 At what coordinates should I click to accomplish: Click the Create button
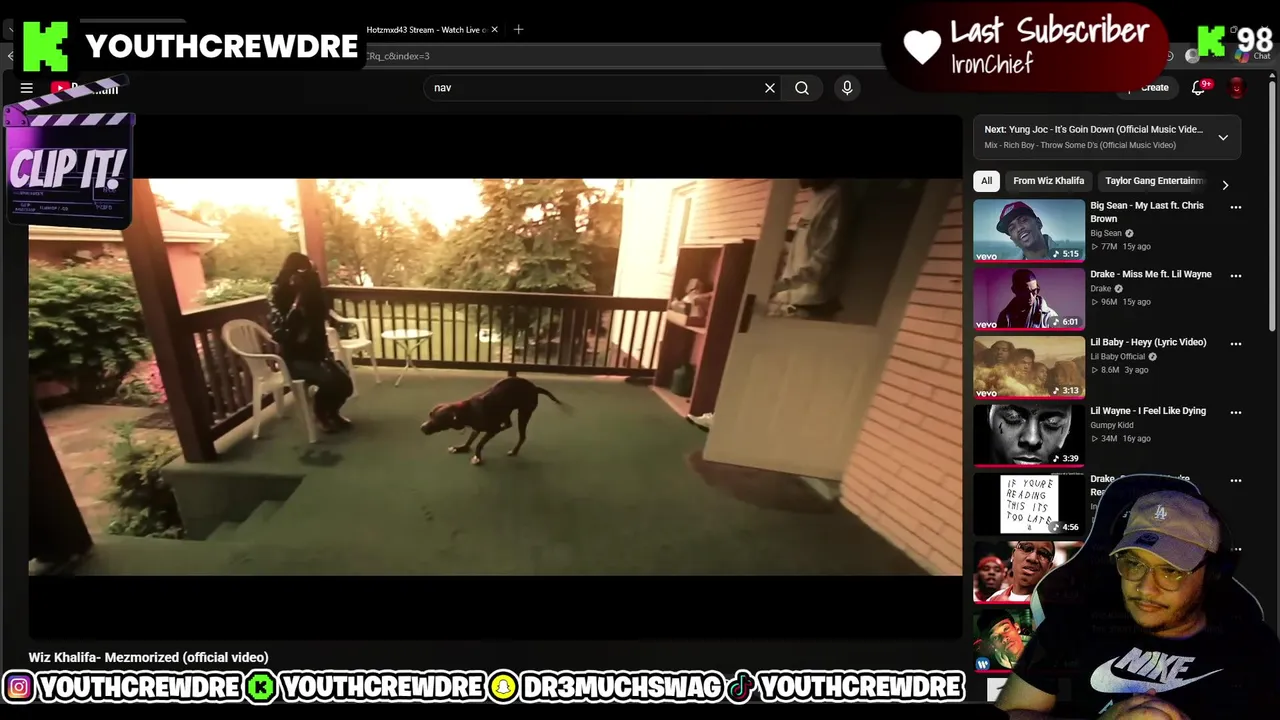point(1150,88)
